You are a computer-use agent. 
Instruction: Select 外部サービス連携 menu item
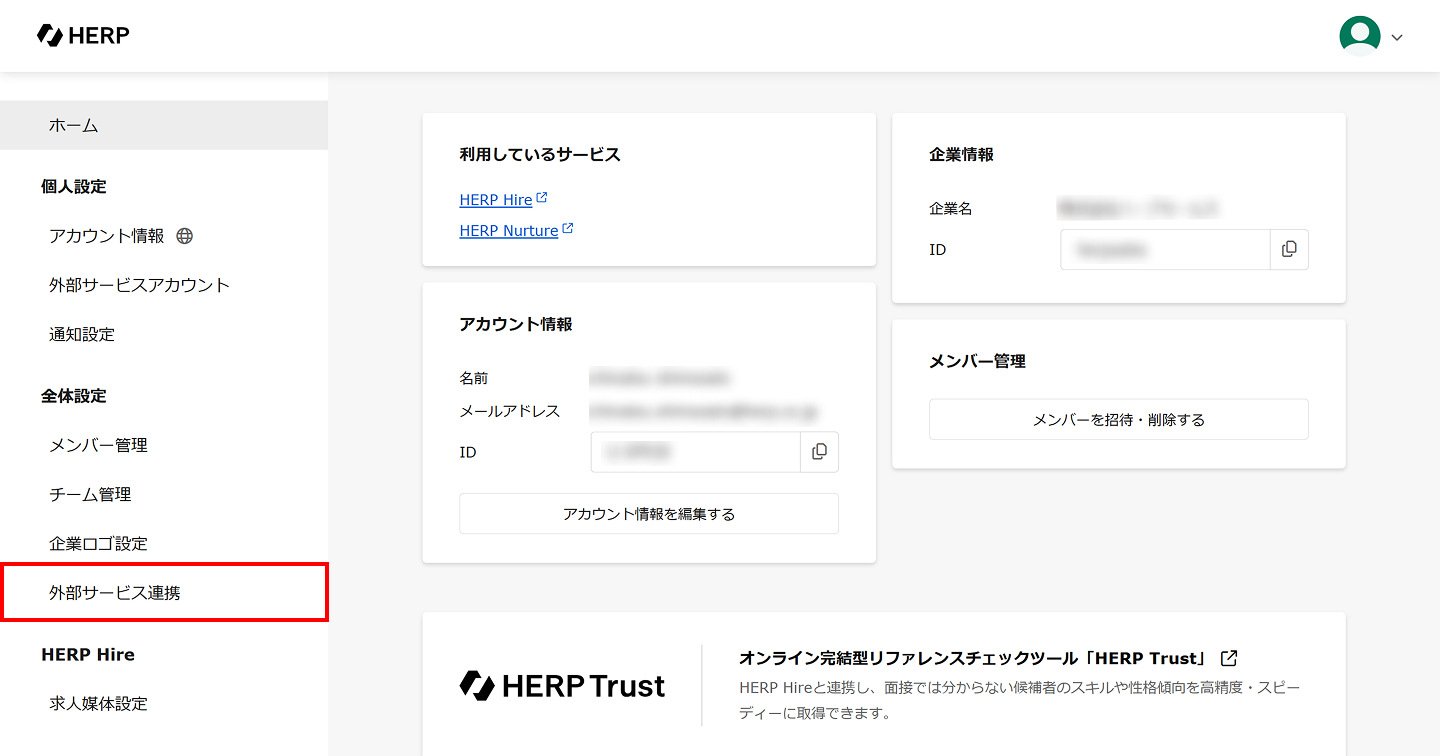point(164,592)
